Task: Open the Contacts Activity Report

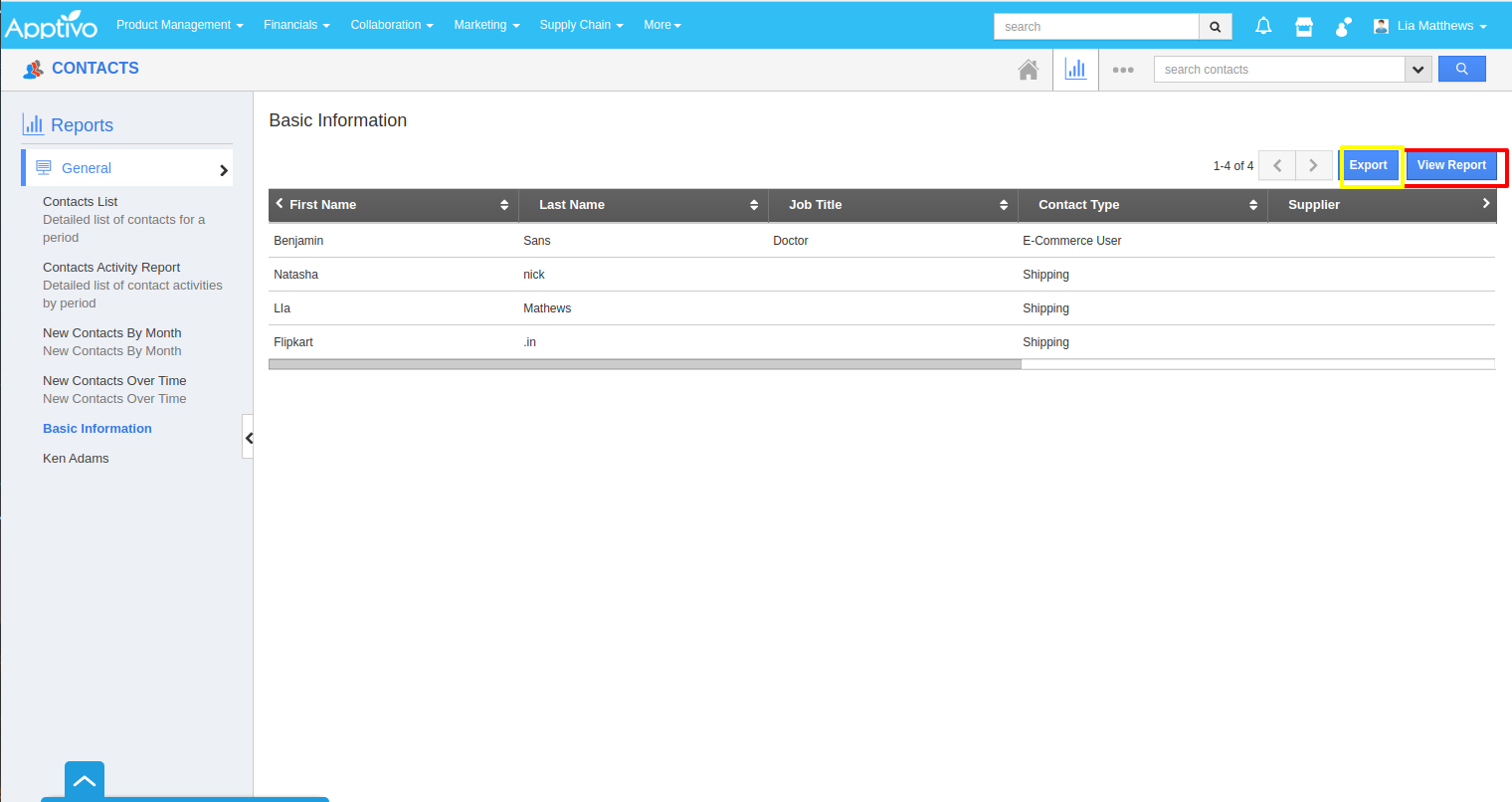Action: click(x=111, y=268)
